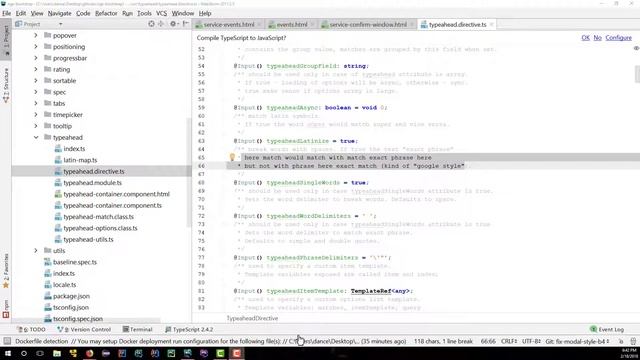Open the Configure link for TypeScript
Image resolution: width=640 pixels, height=360 pixels.
click(x=618, y=38)
